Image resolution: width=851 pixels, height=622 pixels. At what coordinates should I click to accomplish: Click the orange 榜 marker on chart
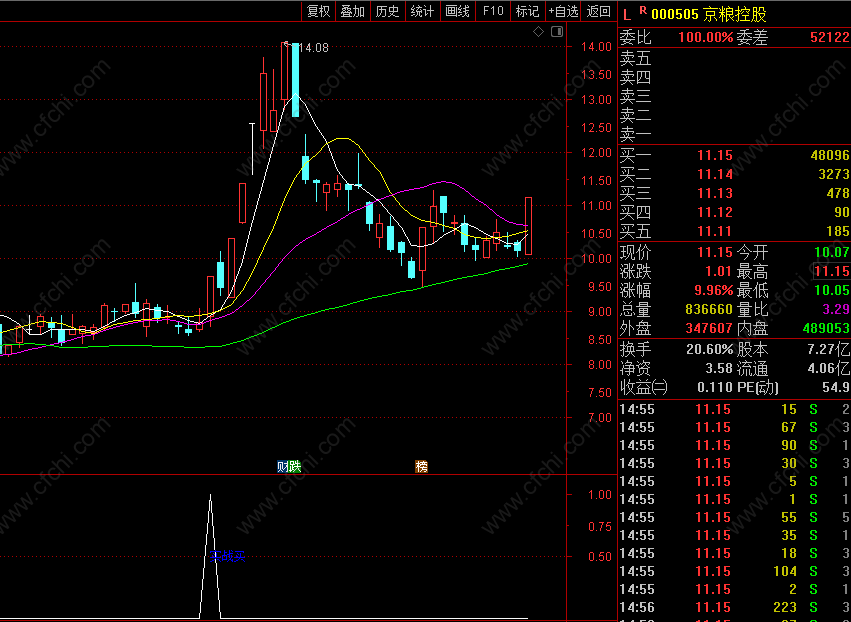click(x=422, y=466)
